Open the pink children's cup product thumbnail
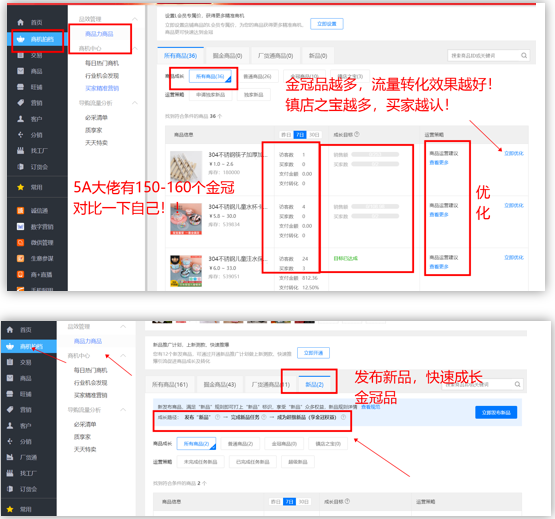Viewport: 555px width, 519px height. [x=186, y=219]
